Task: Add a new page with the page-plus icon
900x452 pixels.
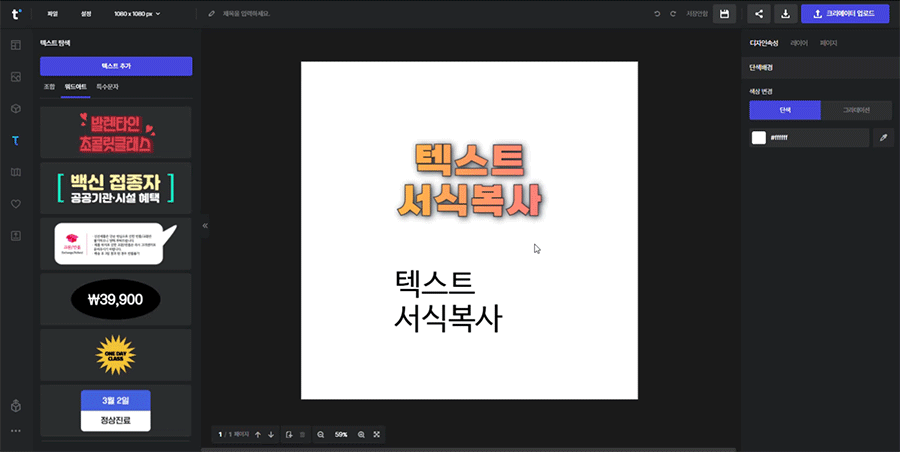Action: pyautogui.click(x=288, y=435)
